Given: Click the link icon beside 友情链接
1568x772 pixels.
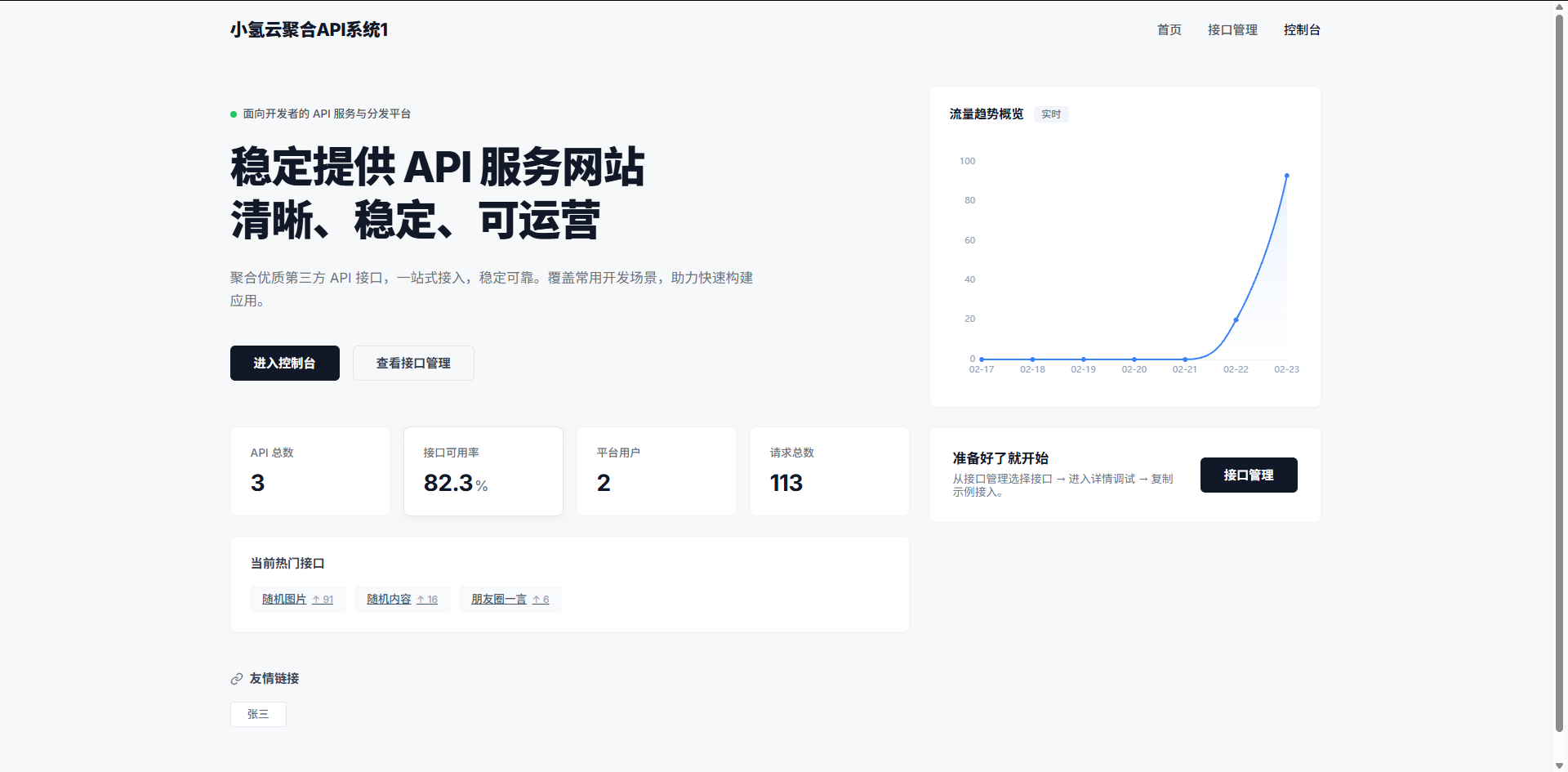Looking at the screenshot, I should click(x=236, y=678).
